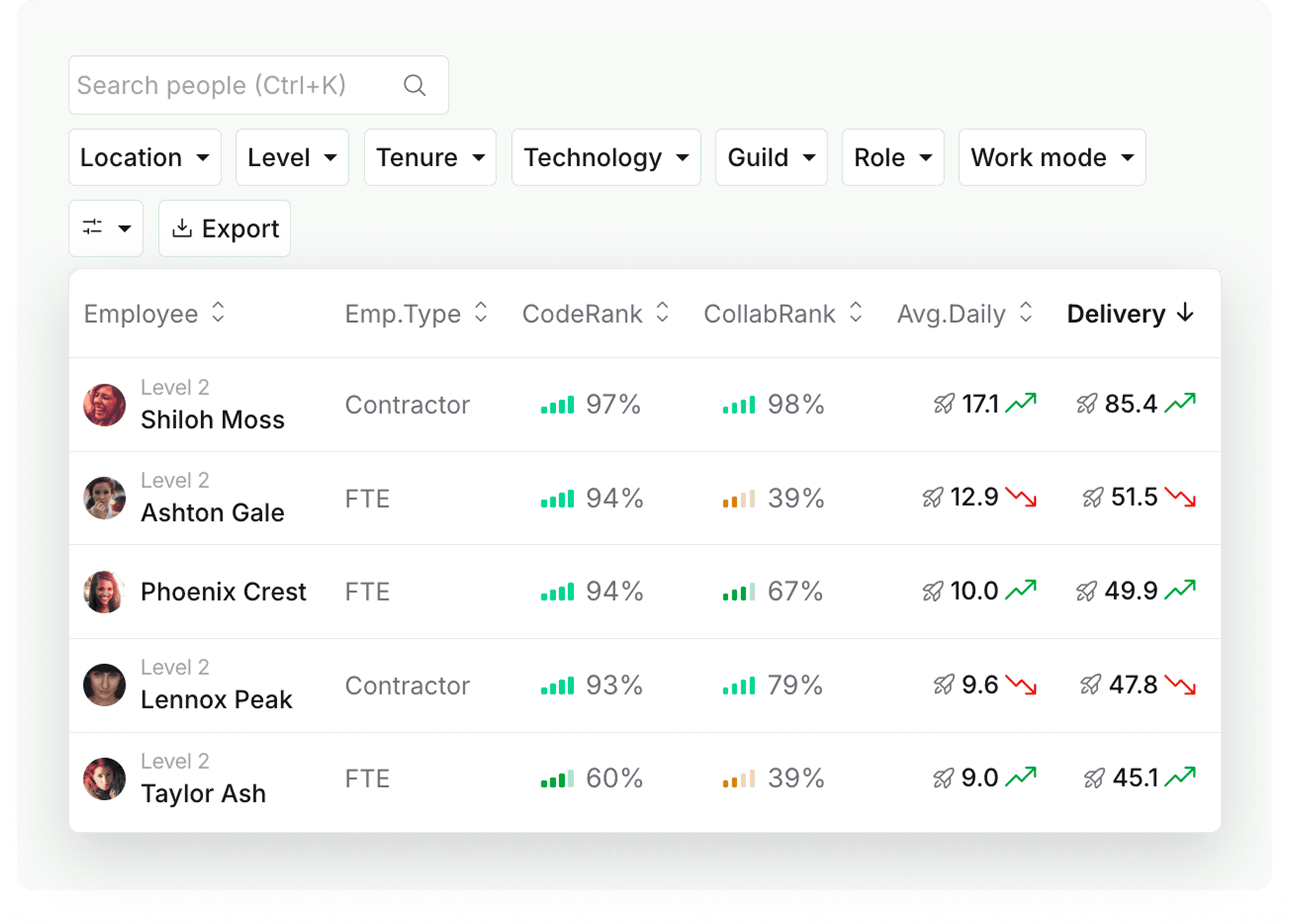Screen dimensions: 1290x924
Task: Click the red down-trend arrow next to 51.5
Action: click(1179, 497)
